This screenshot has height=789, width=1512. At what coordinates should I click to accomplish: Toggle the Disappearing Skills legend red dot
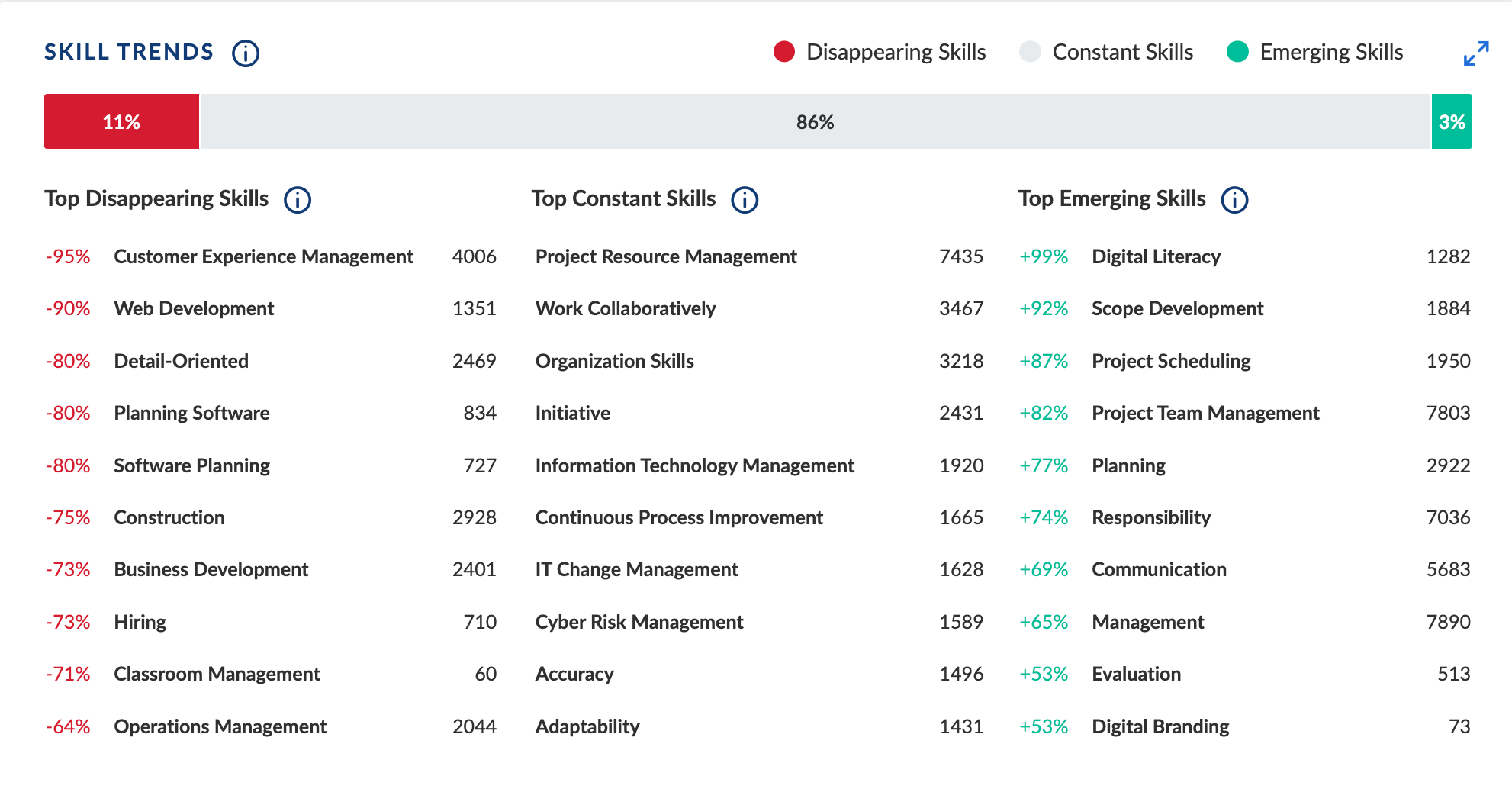(784, 52)
